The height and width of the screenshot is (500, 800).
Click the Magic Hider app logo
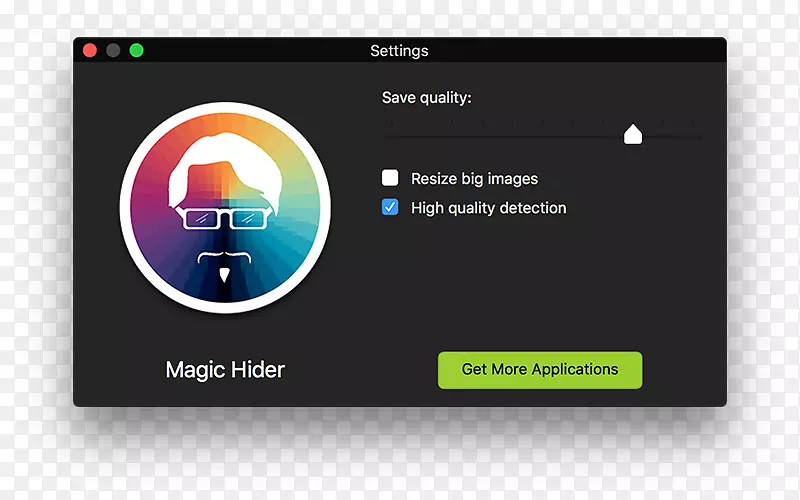click(x=225, y=208)
